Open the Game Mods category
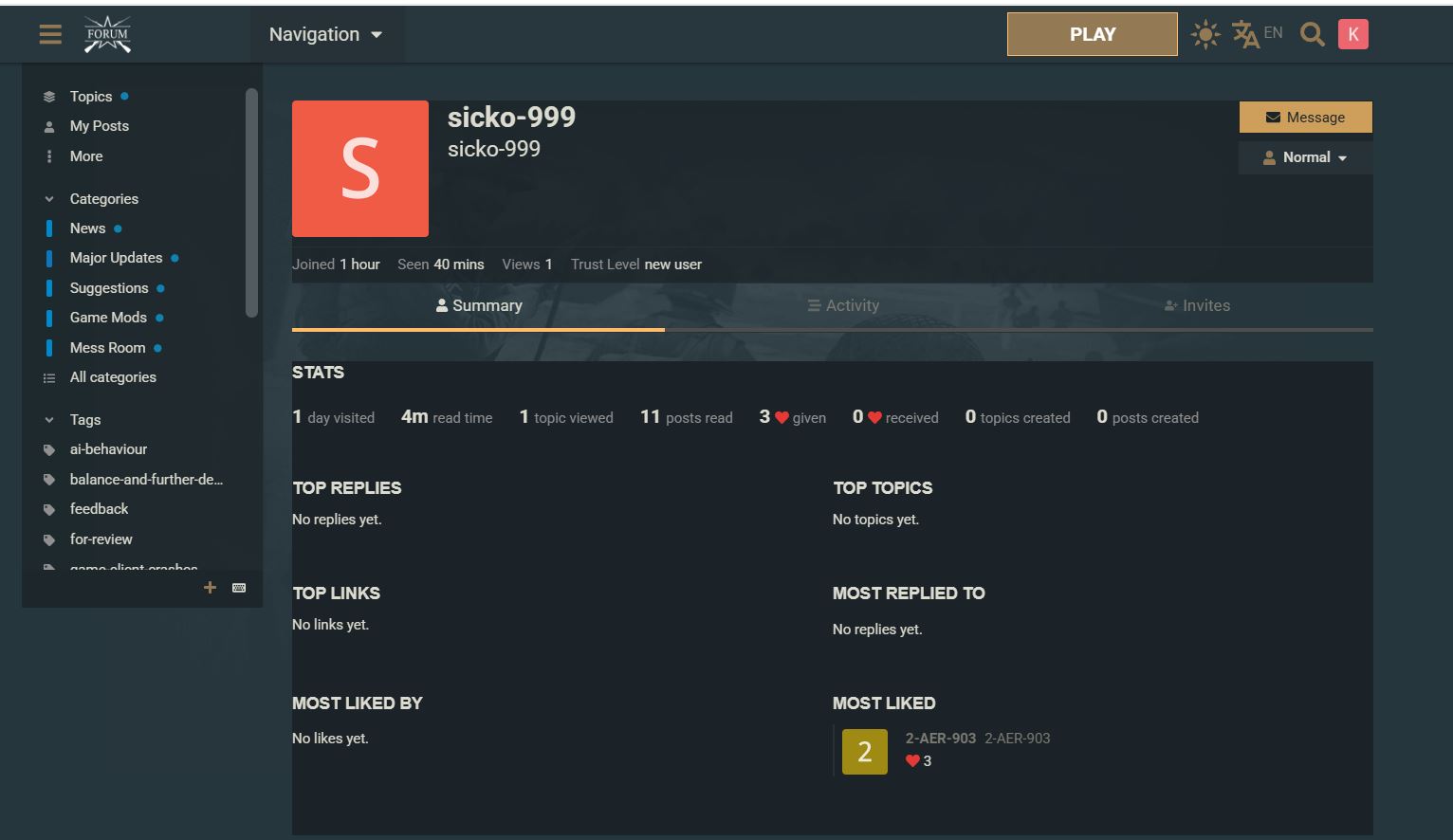The image size is (1453, 840). 108,318
